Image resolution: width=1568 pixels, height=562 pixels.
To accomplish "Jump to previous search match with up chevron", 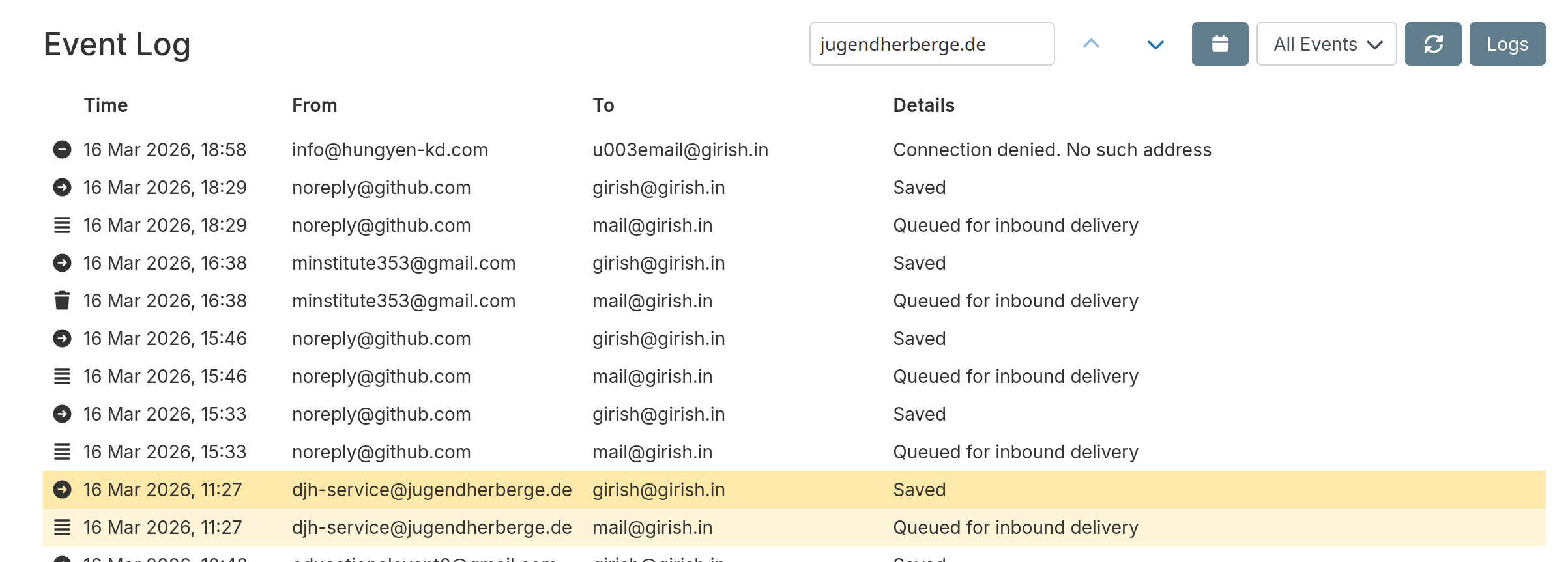I will pos(1091,44).
